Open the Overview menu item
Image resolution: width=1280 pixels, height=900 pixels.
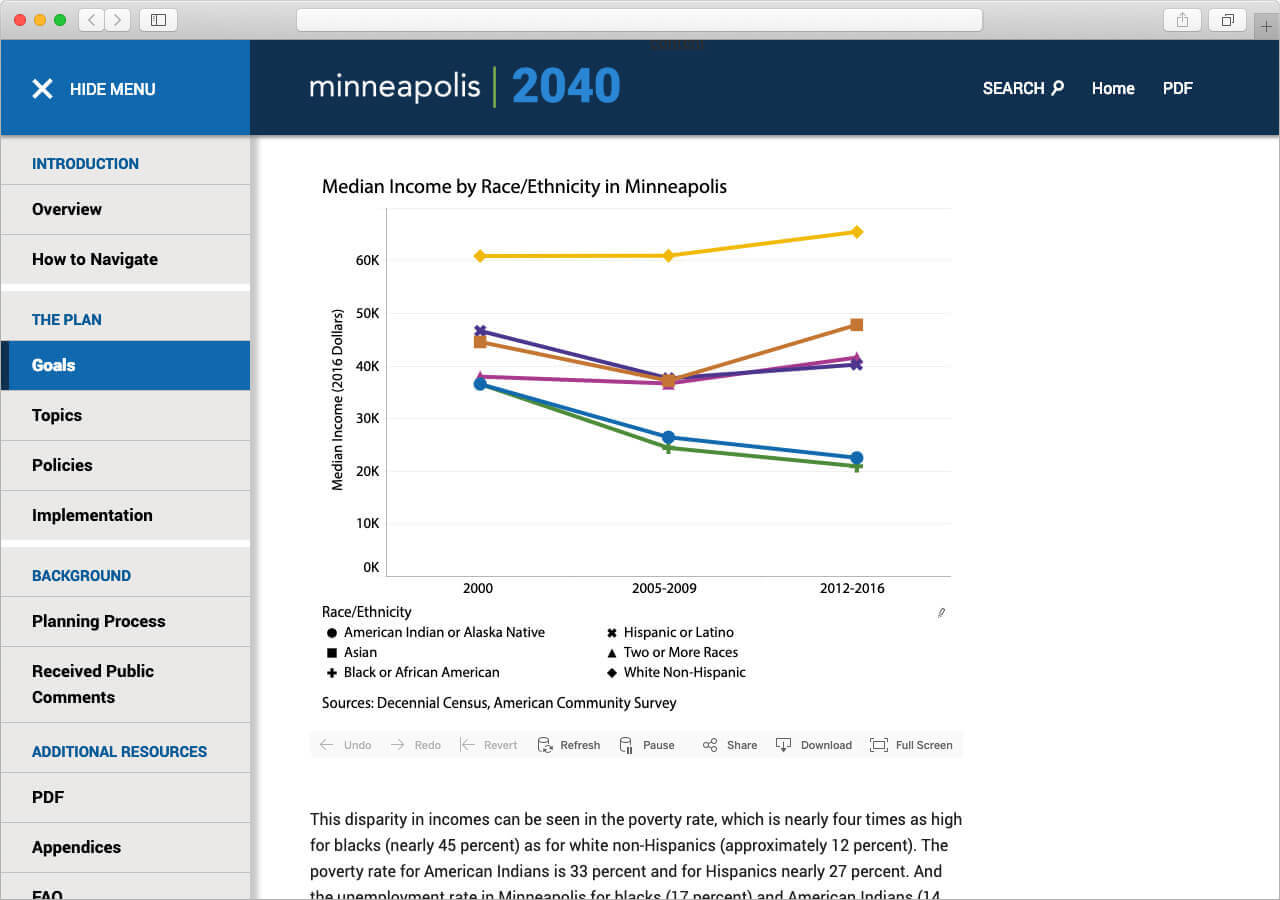point(125,209)
